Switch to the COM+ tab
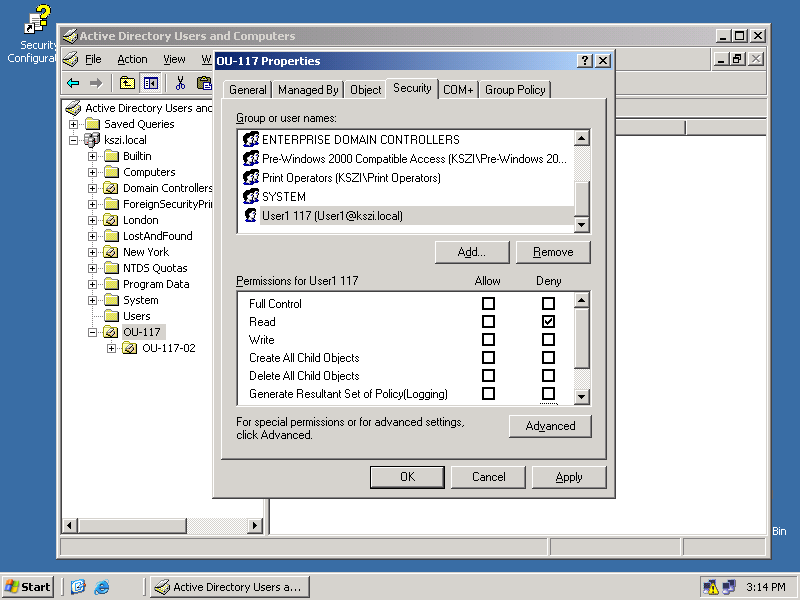Viewport: 800px width, 600px height. [458, 90]
